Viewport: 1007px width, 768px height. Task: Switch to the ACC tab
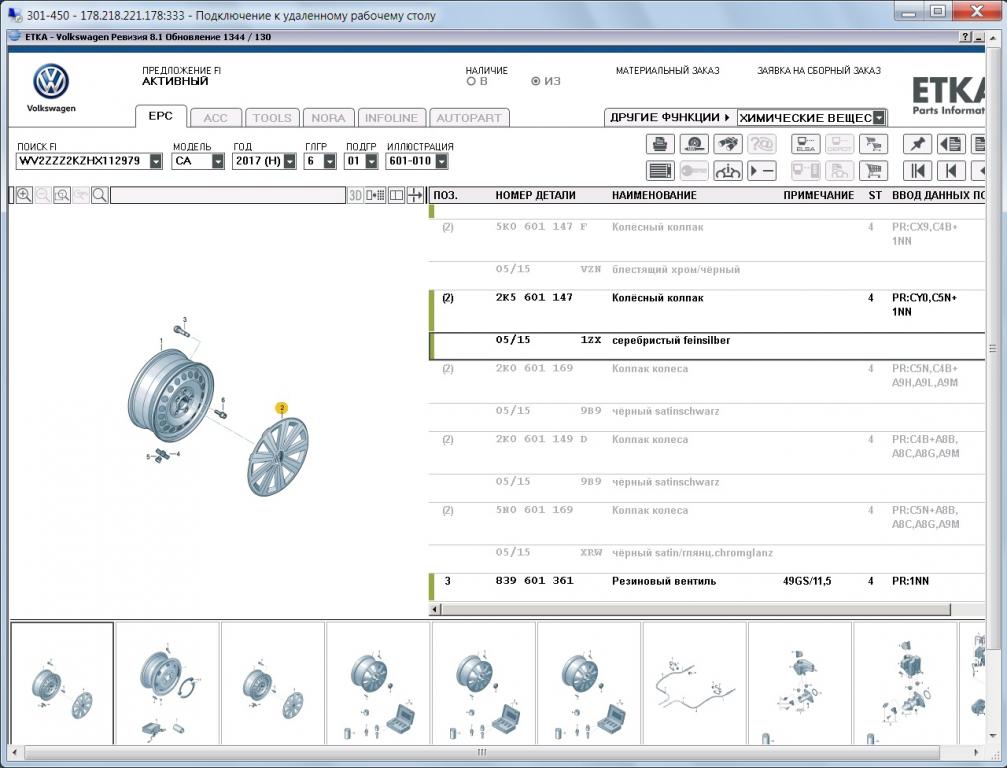pyautogui.click(x=216, y=118)
